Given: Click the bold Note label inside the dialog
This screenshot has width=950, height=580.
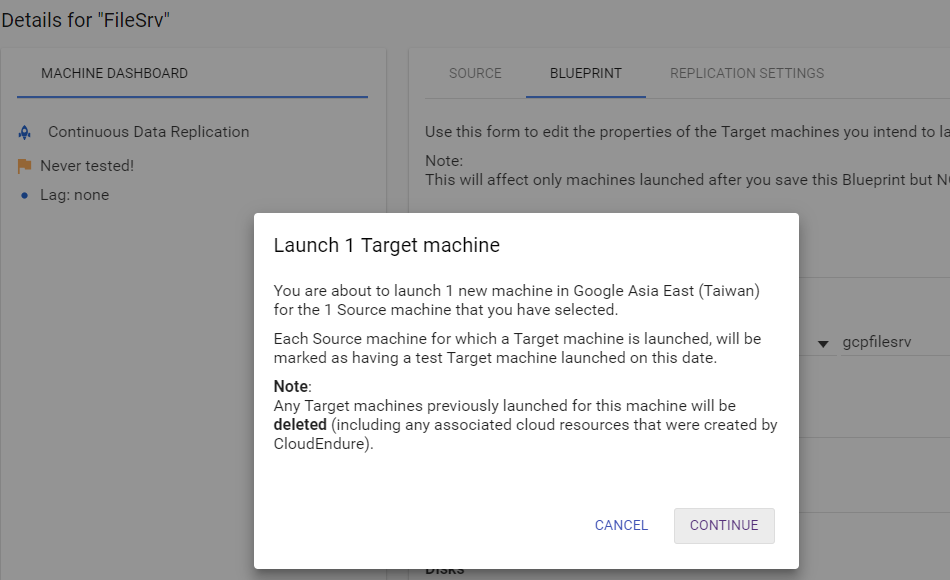Looking at the screenshot, I should (291, 387).
